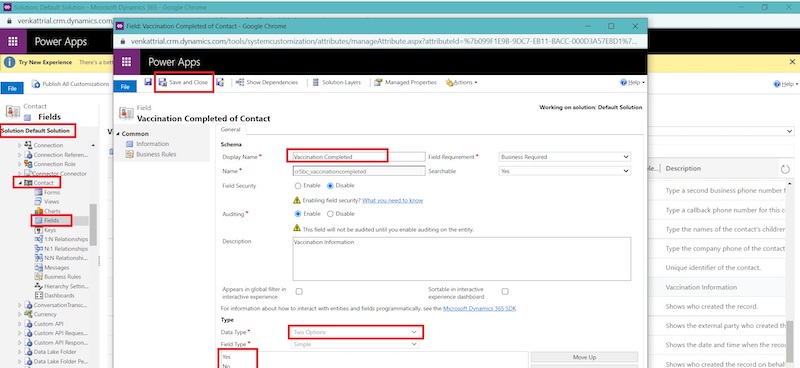Open Help menu in the field window
The image size is (800, 368).
(632, 82)
